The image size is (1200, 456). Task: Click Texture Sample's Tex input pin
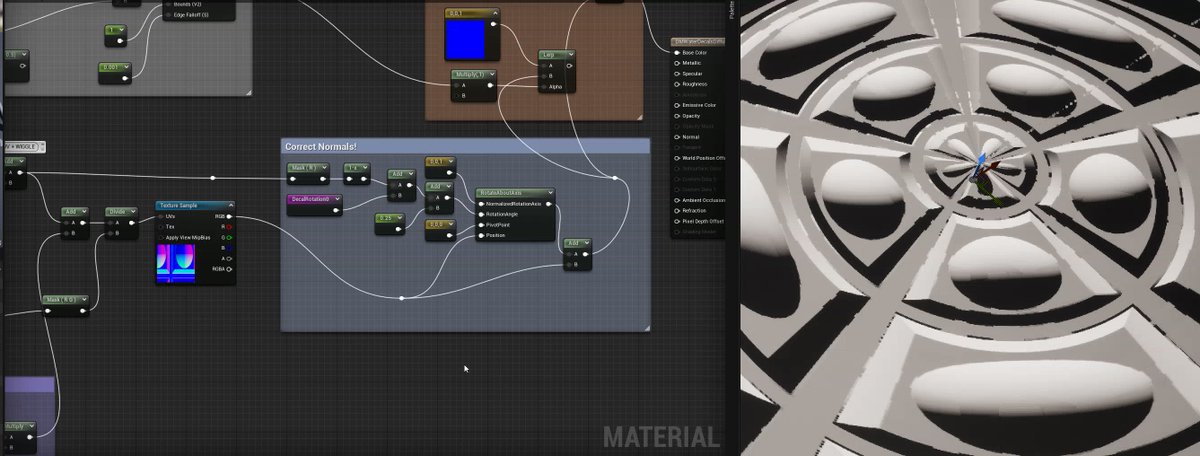pyautogui.click(x=160, y=226)
